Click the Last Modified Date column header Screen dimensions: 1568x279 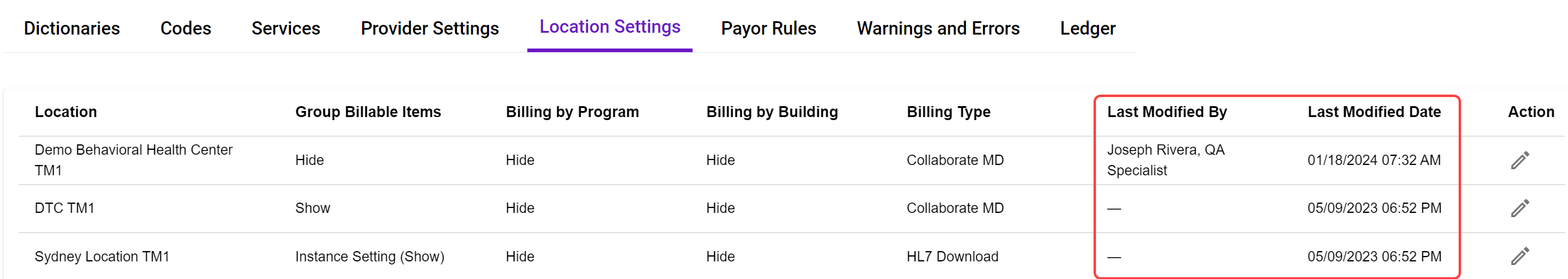[1374, 112]
